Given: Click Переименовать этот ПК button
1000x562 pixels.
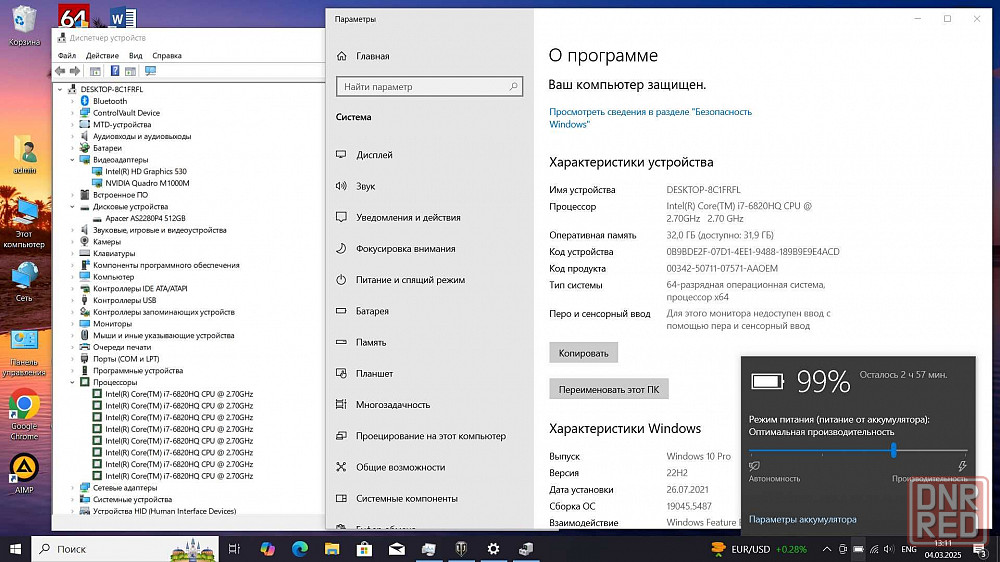Looking at the screenshot, I should (609, 389).
